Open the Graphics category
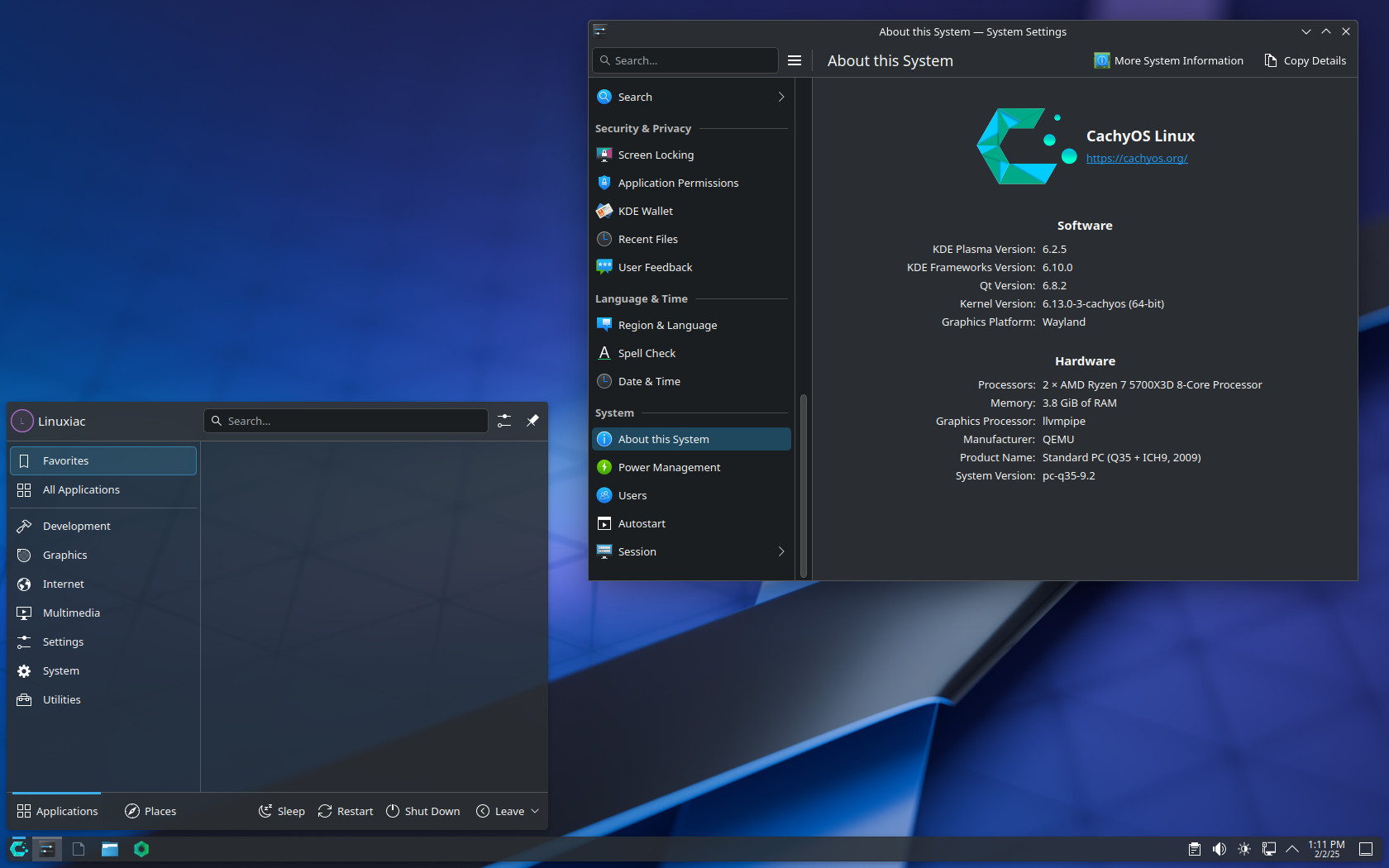The height and width of the screenshot is (868, 1389). click(x=103, y=555)
